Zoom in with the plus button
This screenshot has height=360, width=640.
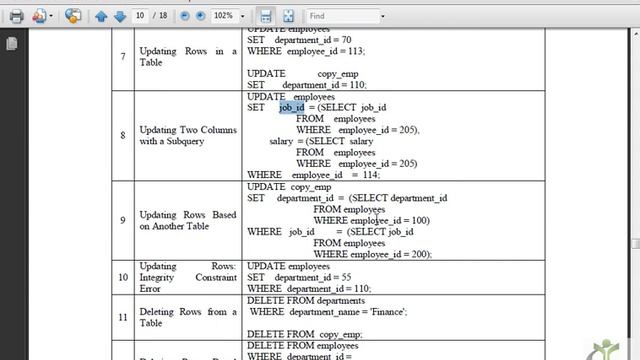click(200, 16)
